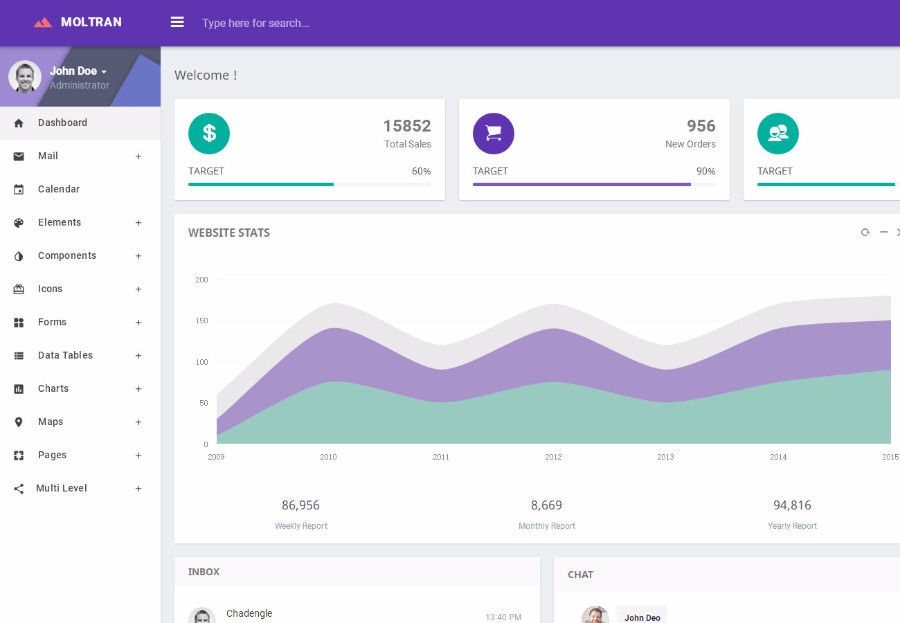This screenshot has height=623, width=900.
Task: Select Data Tables in the sidebar
Action: point(65,355)
